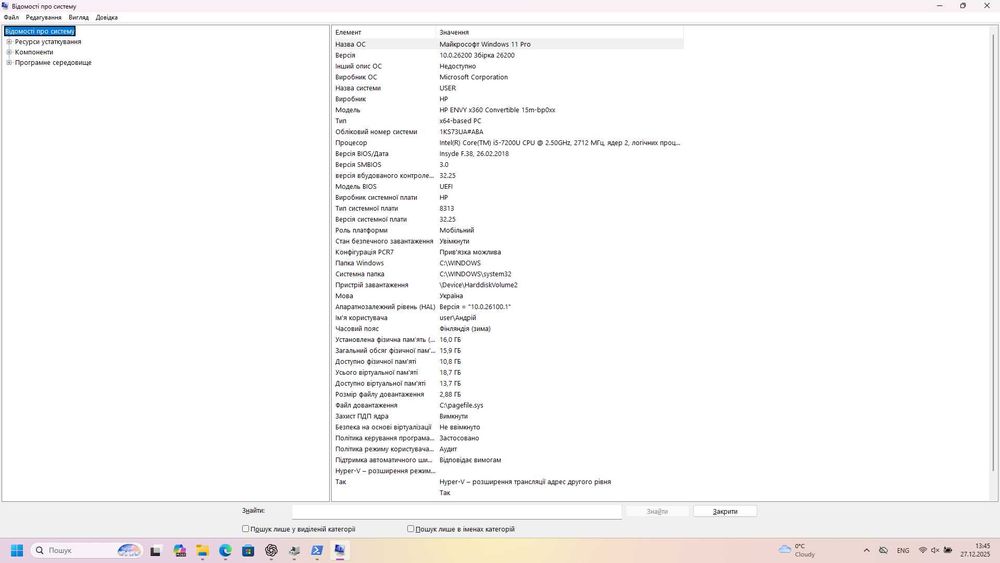Open Microsoft Store from taskbar
The width and height of the screenshot is (1000, 563).
248,550
